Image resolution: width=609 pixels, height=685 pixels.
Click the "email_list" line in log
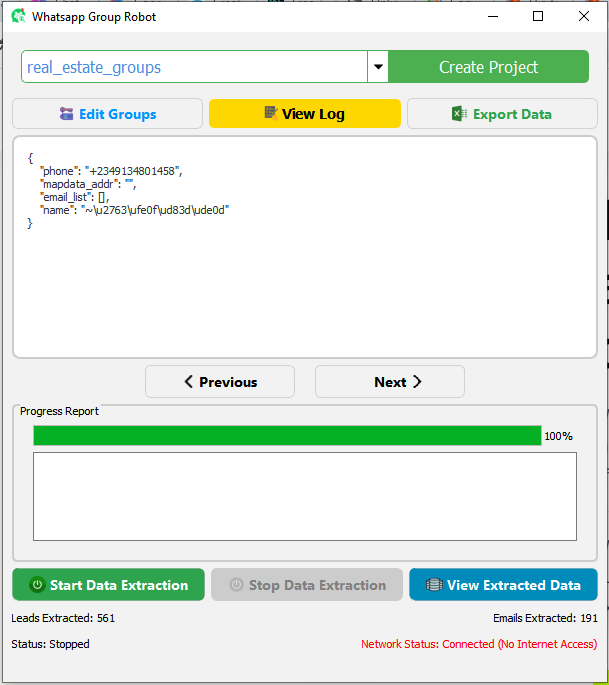click(74, 197)
